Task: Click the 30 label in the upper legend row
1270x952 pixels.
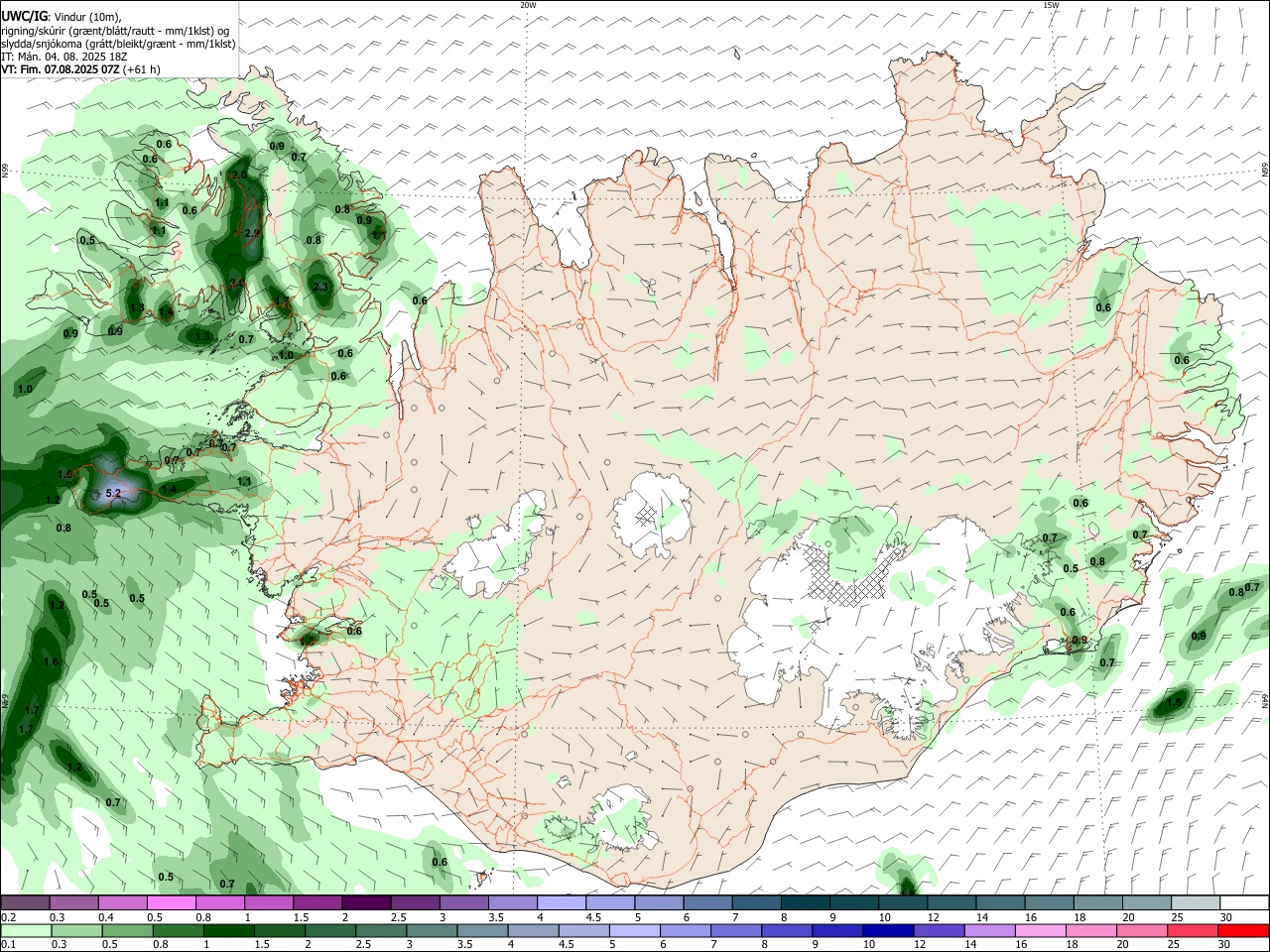Action: point(1226,917)
